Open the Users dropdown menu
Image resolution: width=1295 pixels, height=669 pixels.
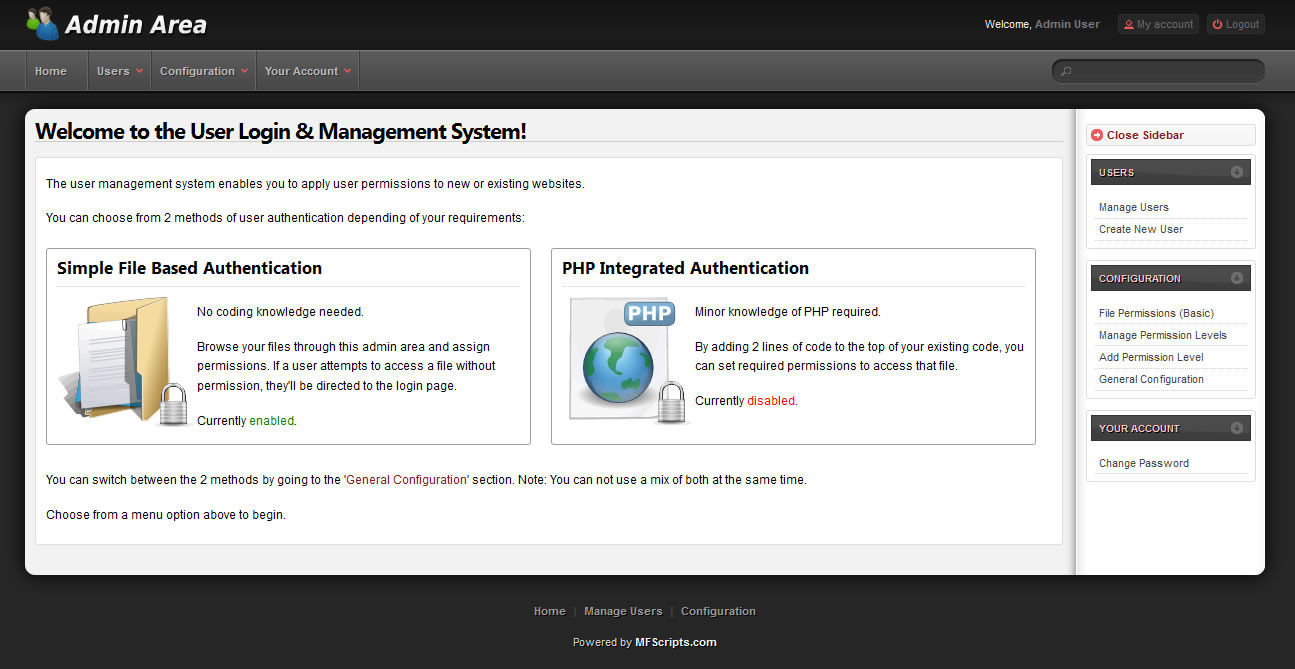[119, 71]
